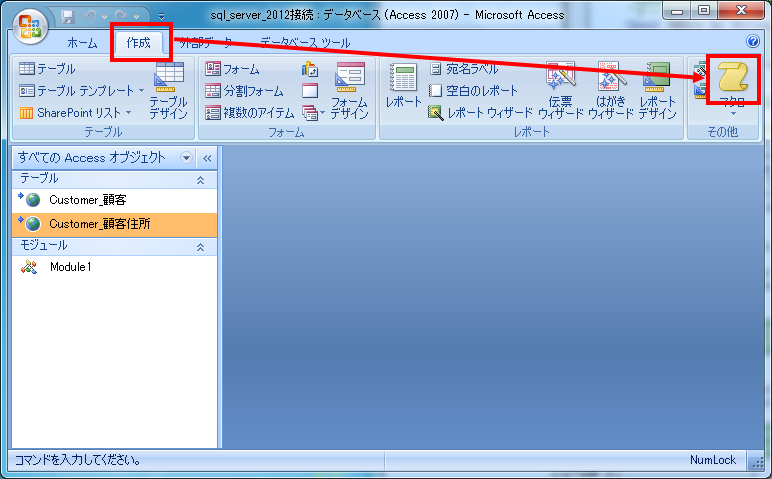
Task: Select Module1 in navigation pane
Action: pyautogui.click(x=114, y=267)
